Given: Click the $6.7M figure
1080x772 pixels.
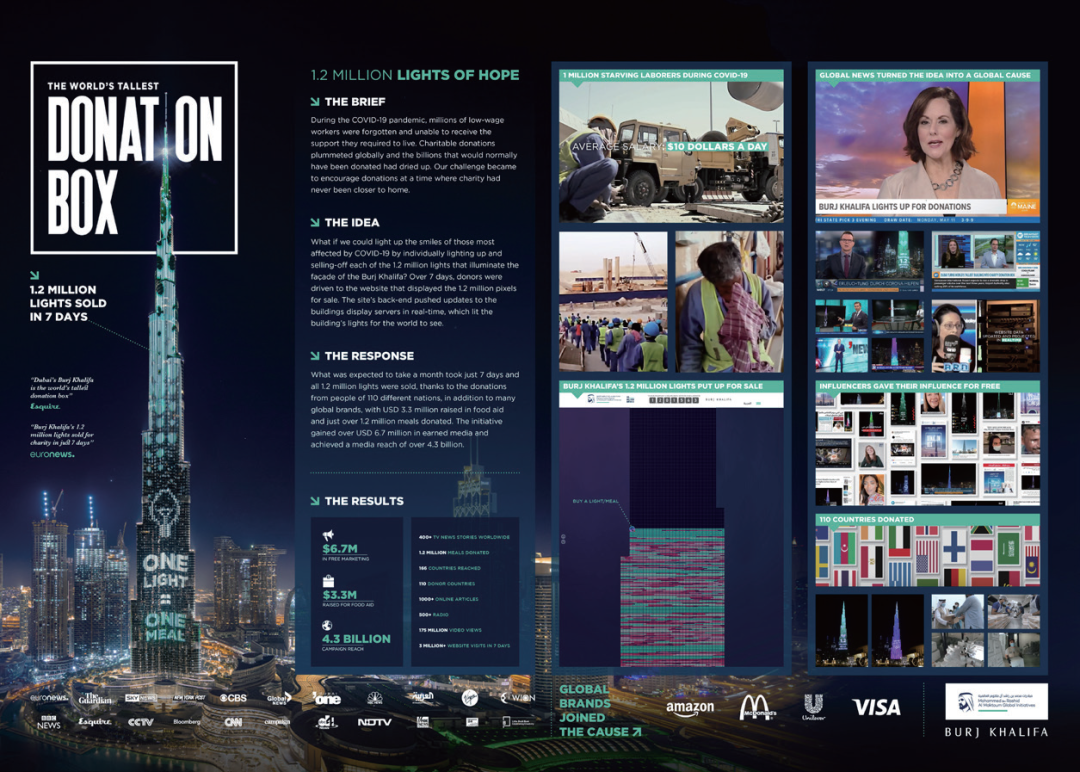Looking at the screenshot, I should pos(340,549).
